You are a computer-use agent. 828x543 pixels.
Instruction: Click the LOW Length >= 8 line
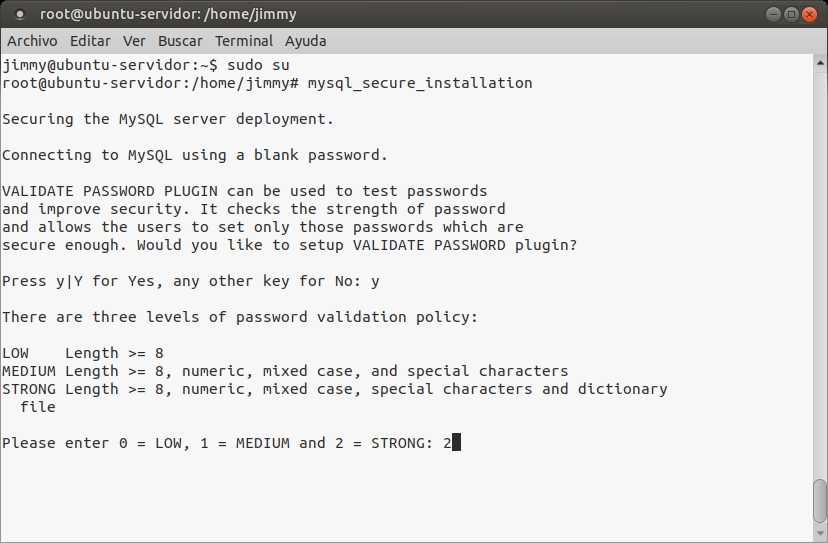[83, 353]
